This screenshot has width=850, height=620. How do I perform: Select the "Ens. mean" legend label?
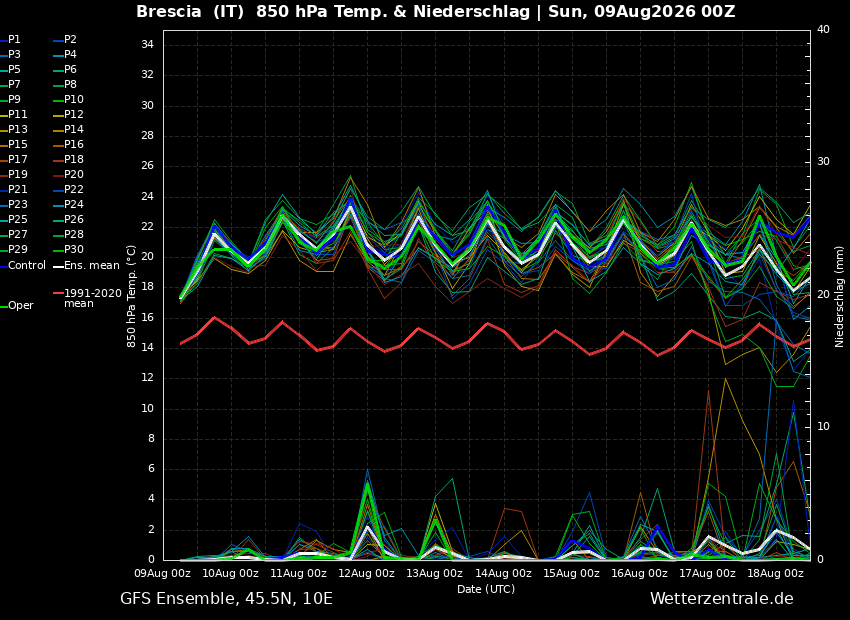pyautogui.click(x=92, y=266)
